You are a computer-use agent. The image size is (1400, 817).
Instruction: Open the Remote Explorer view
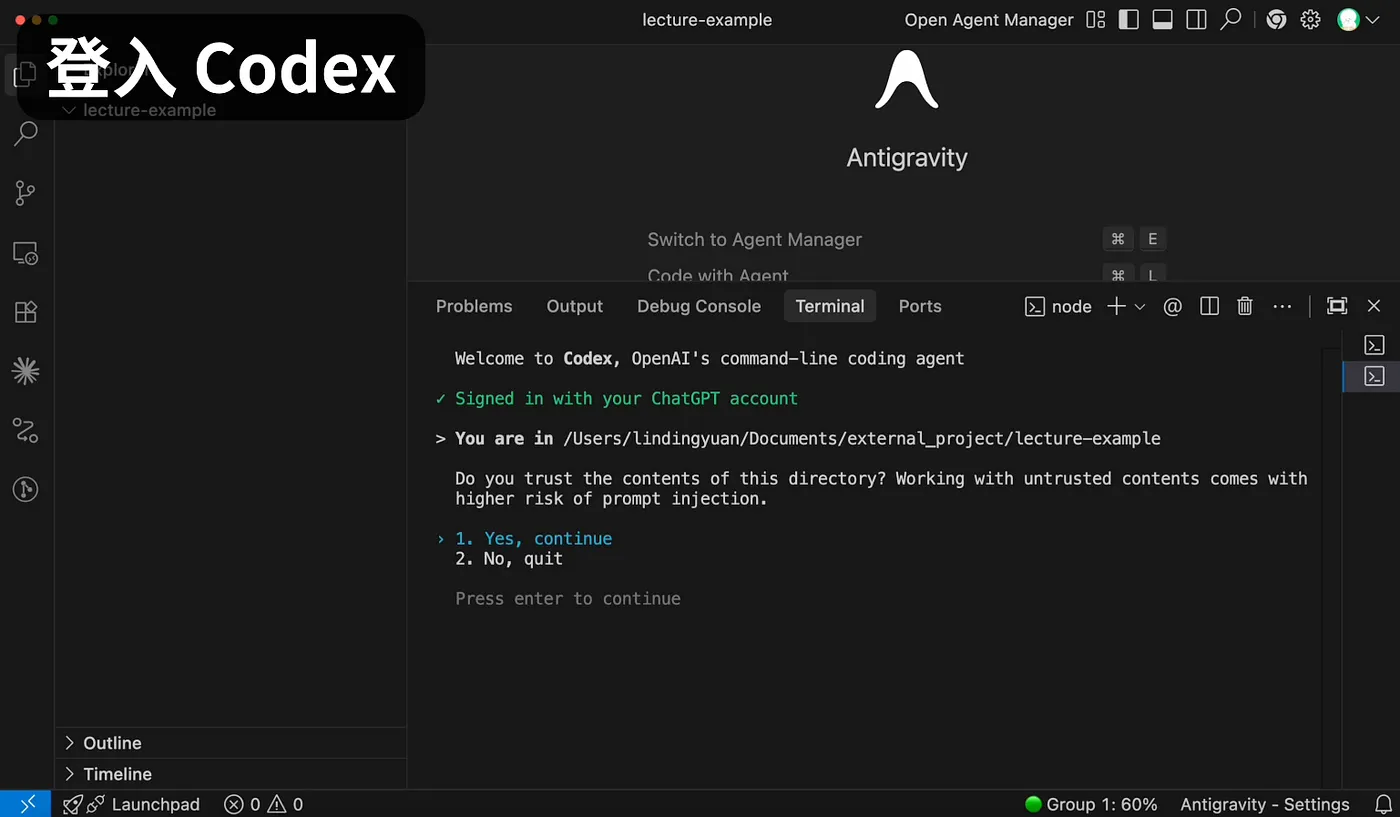click(26, 253)
